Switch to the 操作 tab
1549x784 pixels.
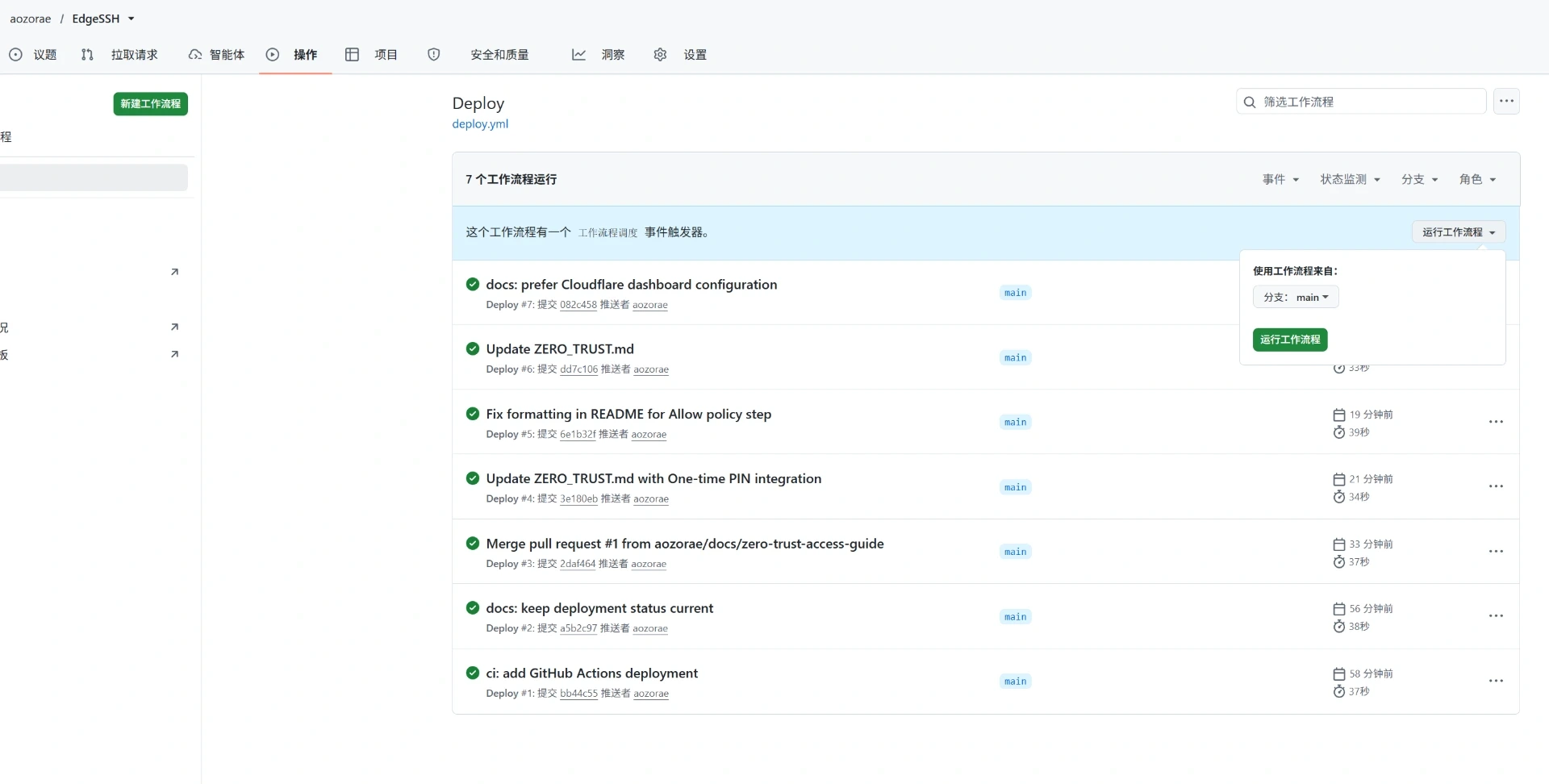[293, 55]
